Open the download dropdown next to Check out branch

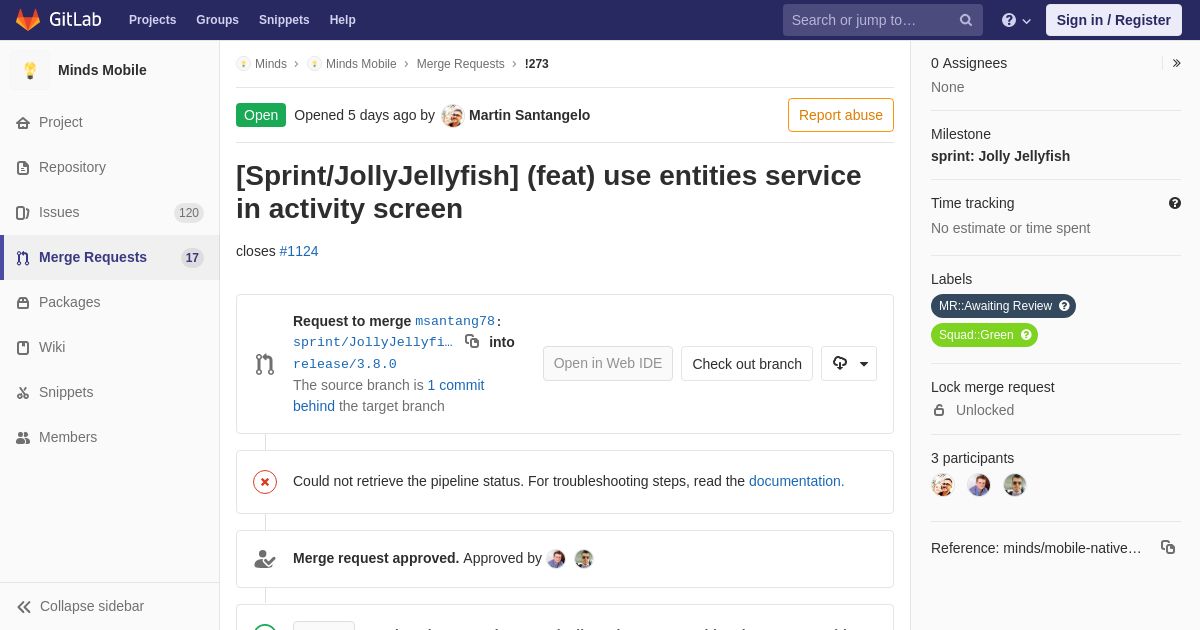(x=849, y=363)
